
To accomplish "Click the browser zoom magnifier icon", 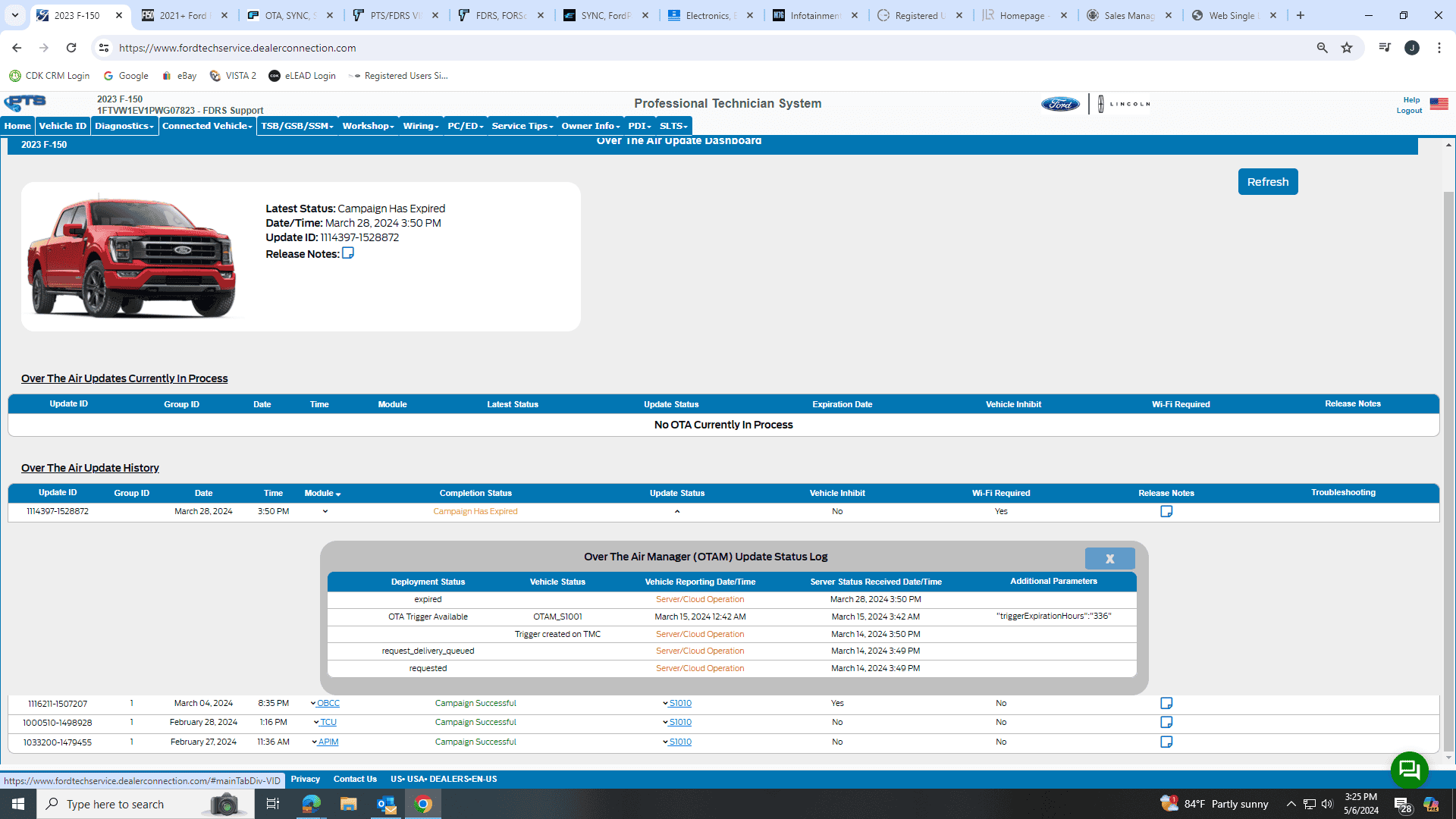I will [x=1322, y=48].
